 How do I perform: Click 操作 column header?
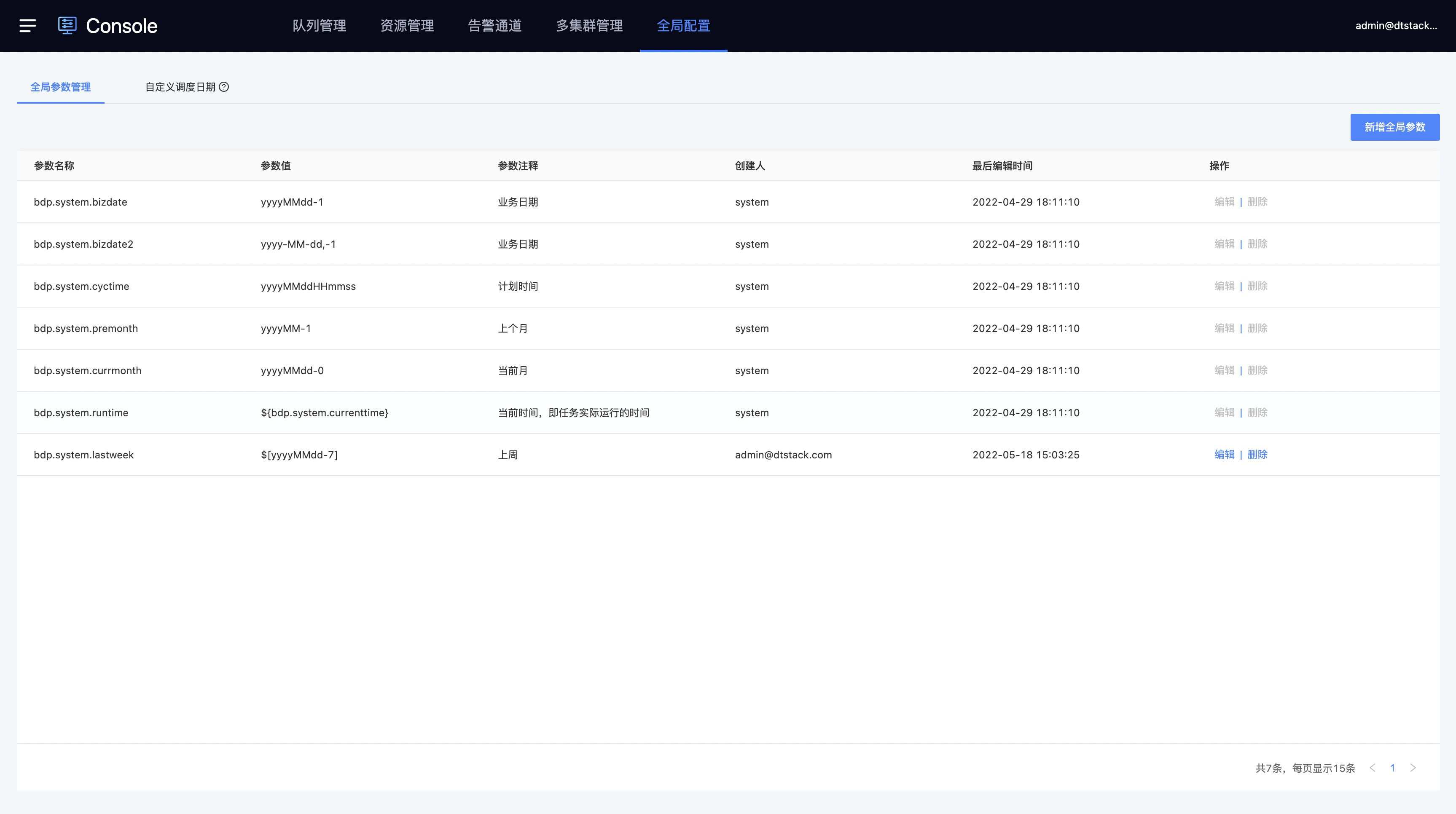[1219, 166]
